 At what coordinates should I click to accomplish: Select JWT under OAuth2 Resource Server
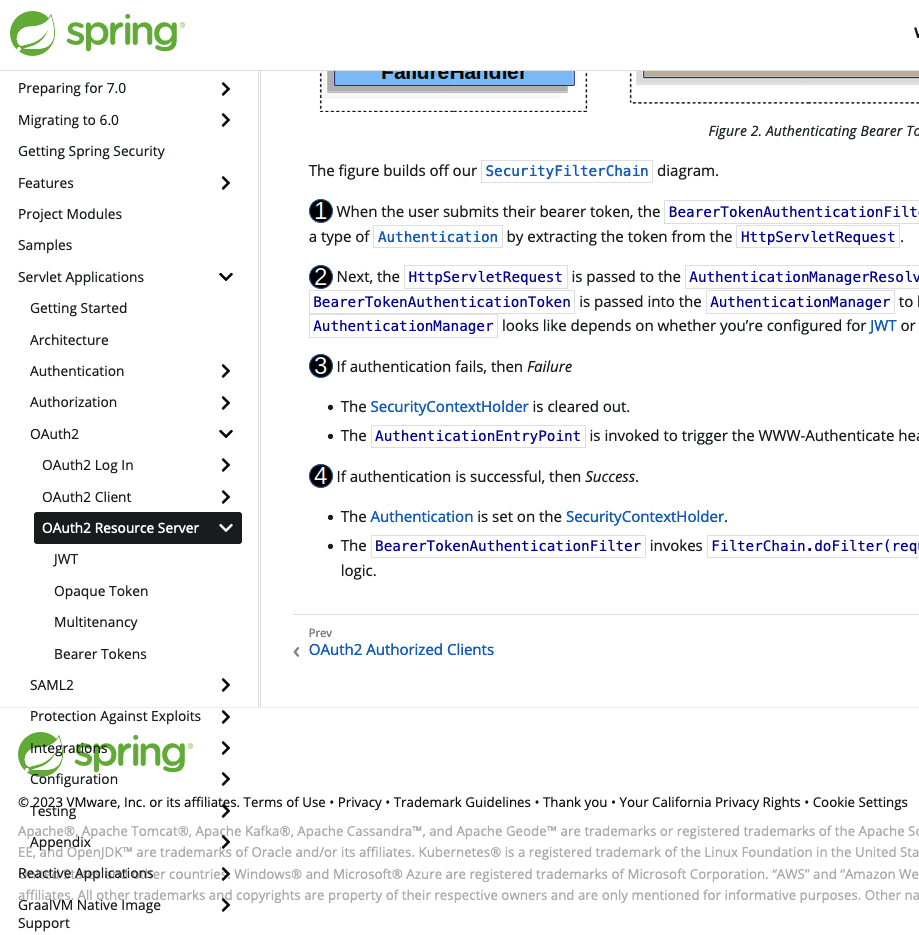click(65, 559)
